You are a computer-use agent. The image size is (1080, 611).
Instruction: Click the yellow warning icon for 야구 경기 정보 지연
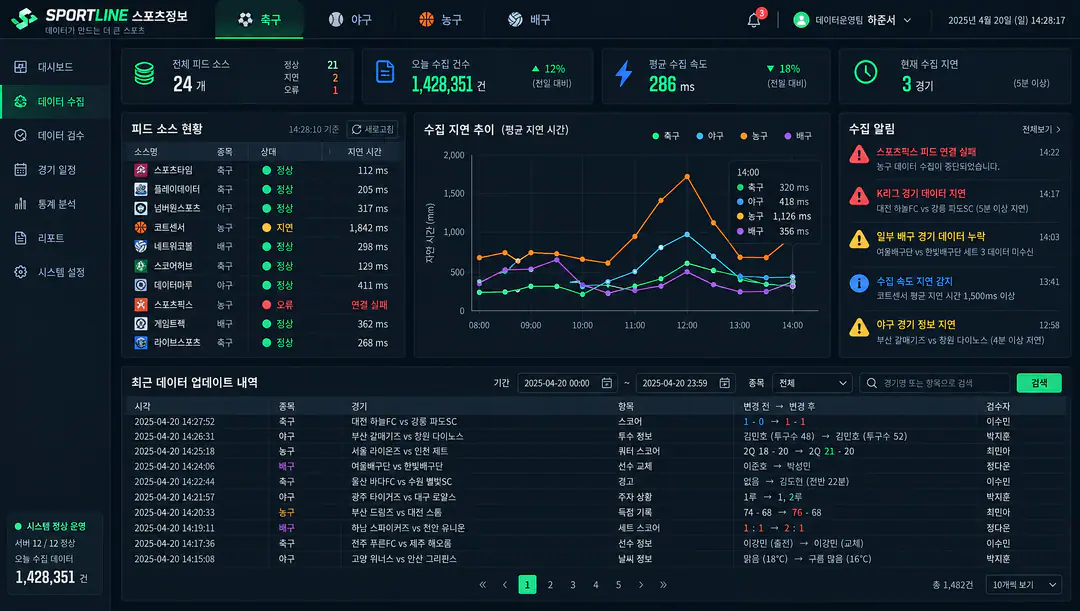click(x=859, y=327)
